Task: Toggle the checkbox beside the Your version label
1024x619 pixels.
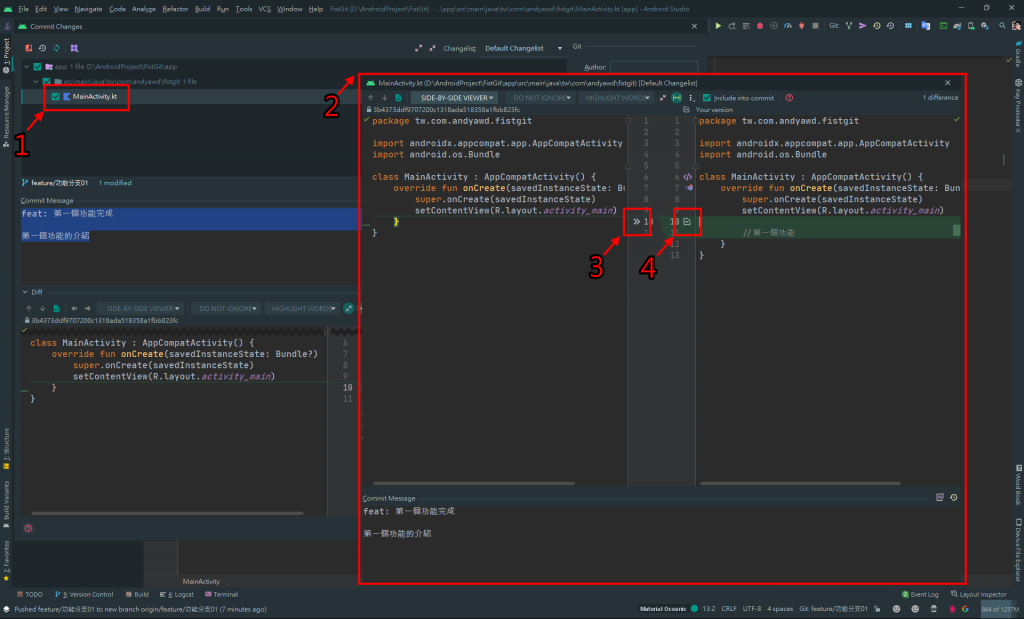Action: (x=686, y=110)
